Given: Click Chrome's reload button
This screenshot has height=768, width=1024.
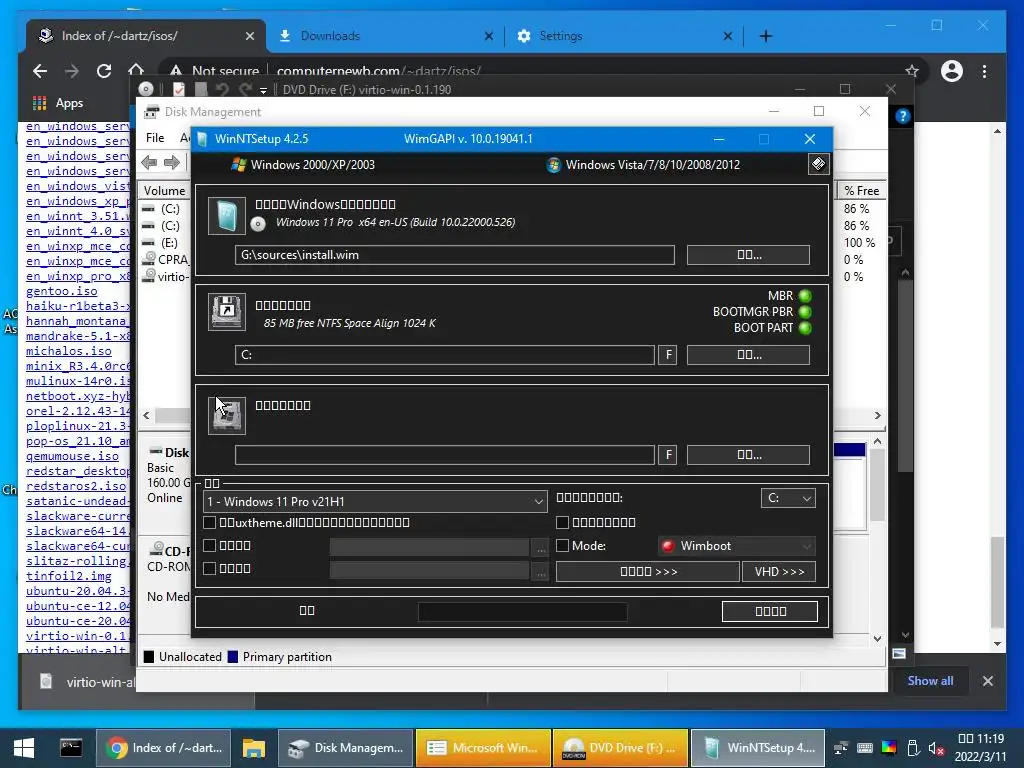Looking at the screenshot, I should [104, 71].
